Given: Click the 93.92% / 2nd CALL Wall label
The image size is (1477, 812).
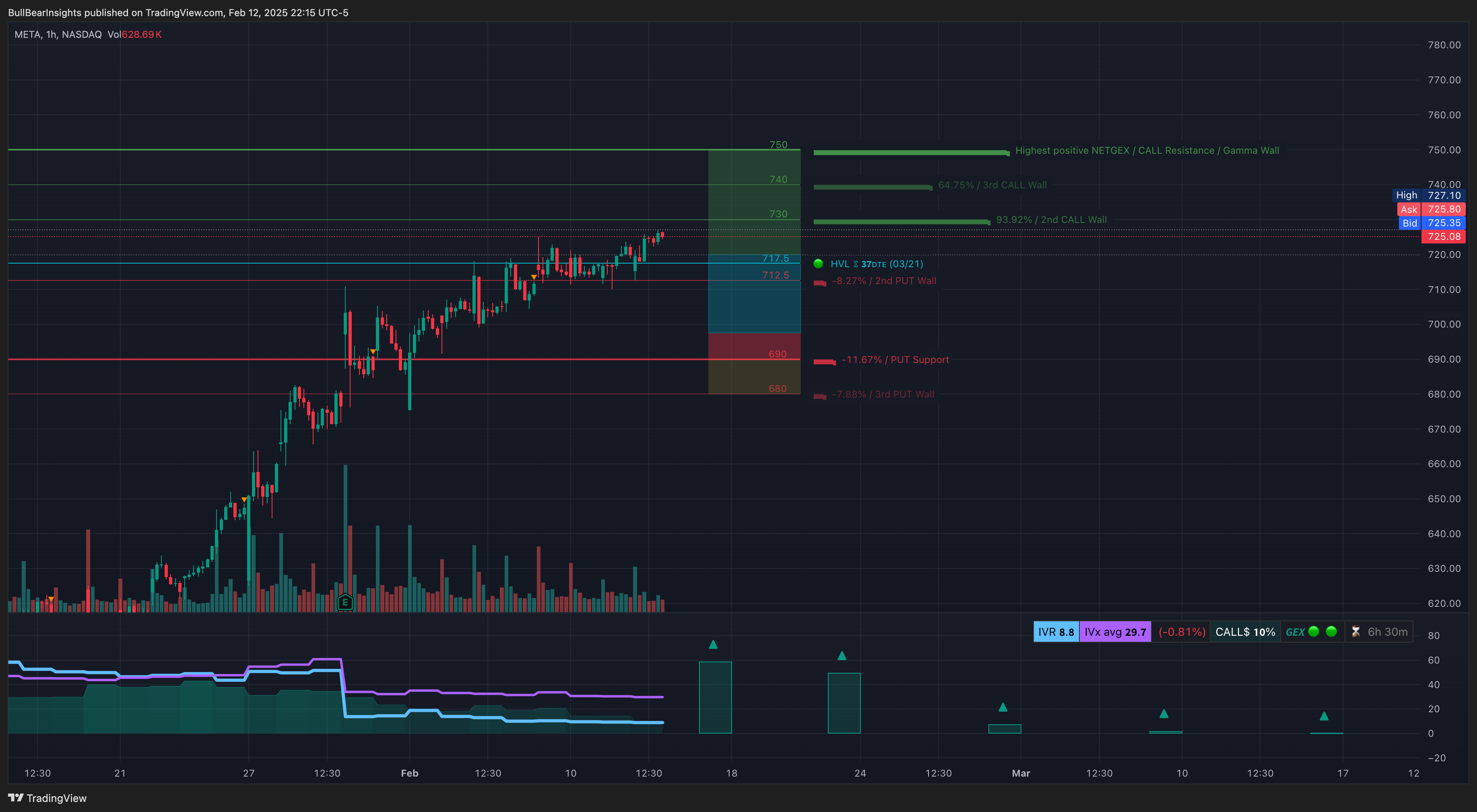Looking at the screenshot, I should click(1051, 220).
